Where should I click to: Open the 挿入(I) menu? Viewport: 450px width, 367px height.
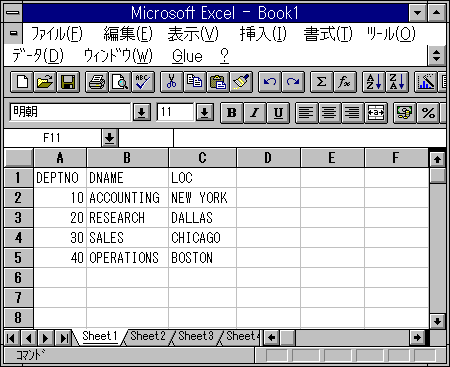pos(263,34)
